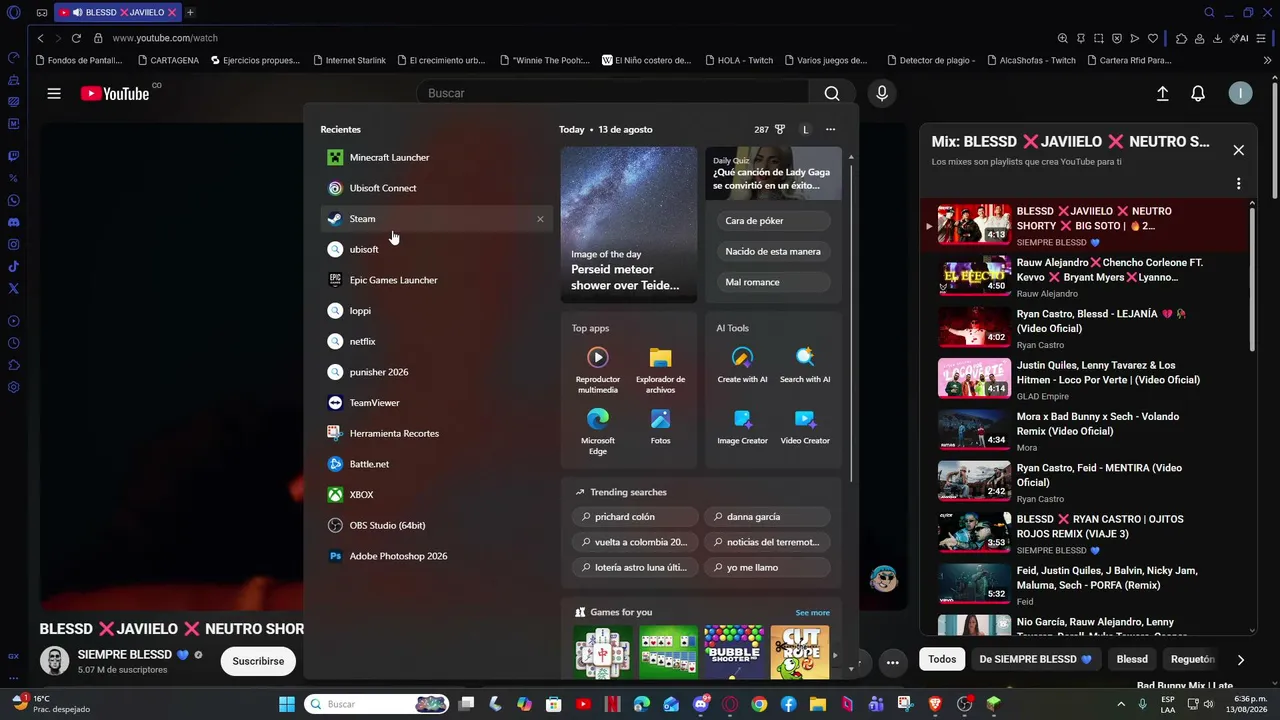Screen dimensions: 1280x720
Task: Open Netflix from the Windows taskbar
Action: tap(612, 704)
